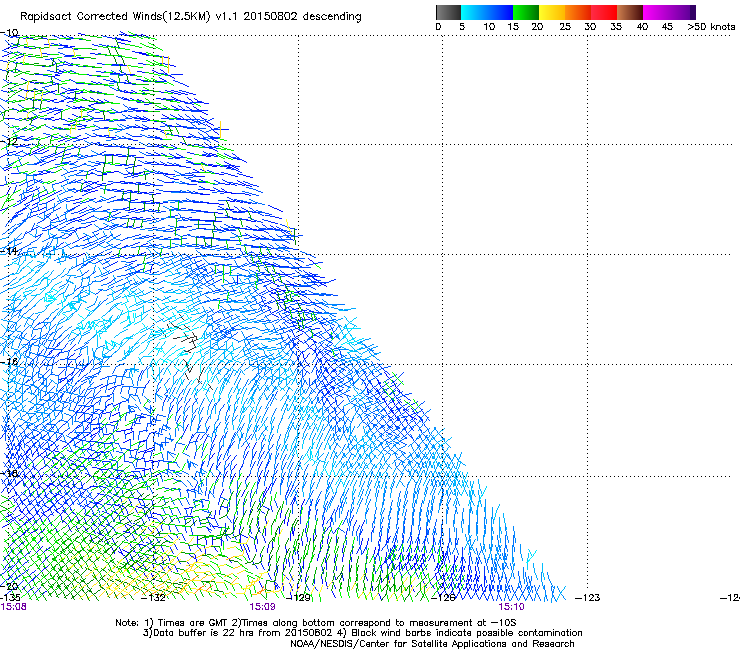Click the purple time stamp '15:10'
This screenshot has height=650, width=740.
point(512,607)
